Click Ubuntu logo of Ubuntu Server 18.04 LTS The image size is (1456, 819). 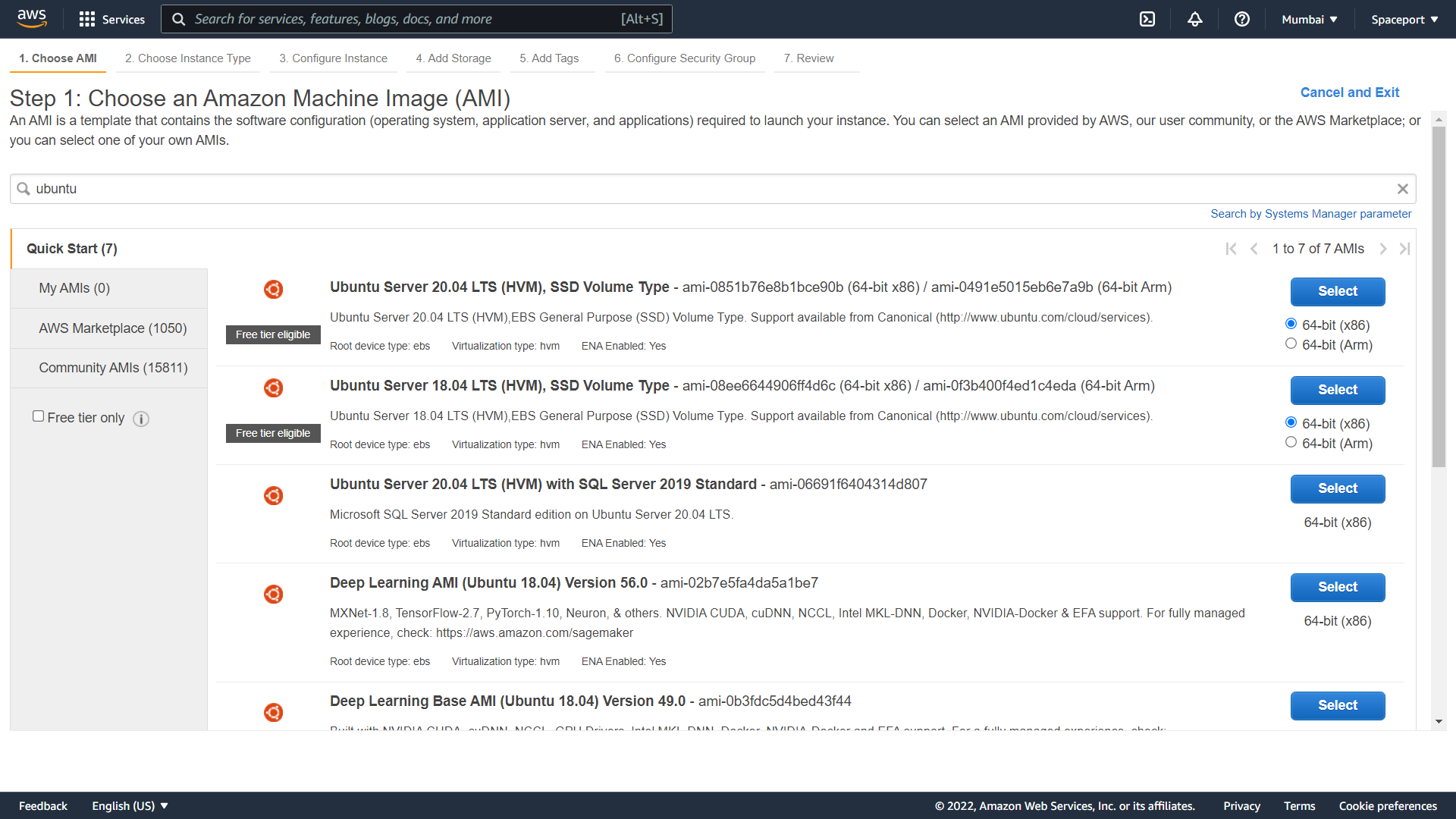[273, 388]
